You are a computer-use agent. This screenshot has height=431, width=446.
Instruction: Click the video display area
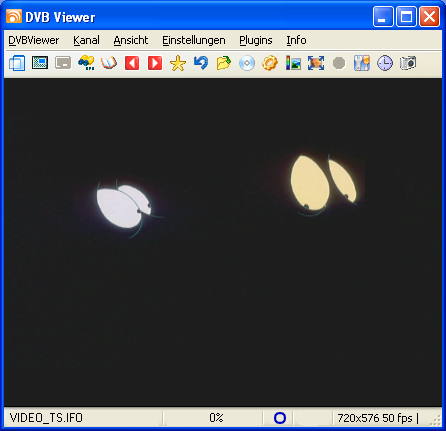coord(223,242)
